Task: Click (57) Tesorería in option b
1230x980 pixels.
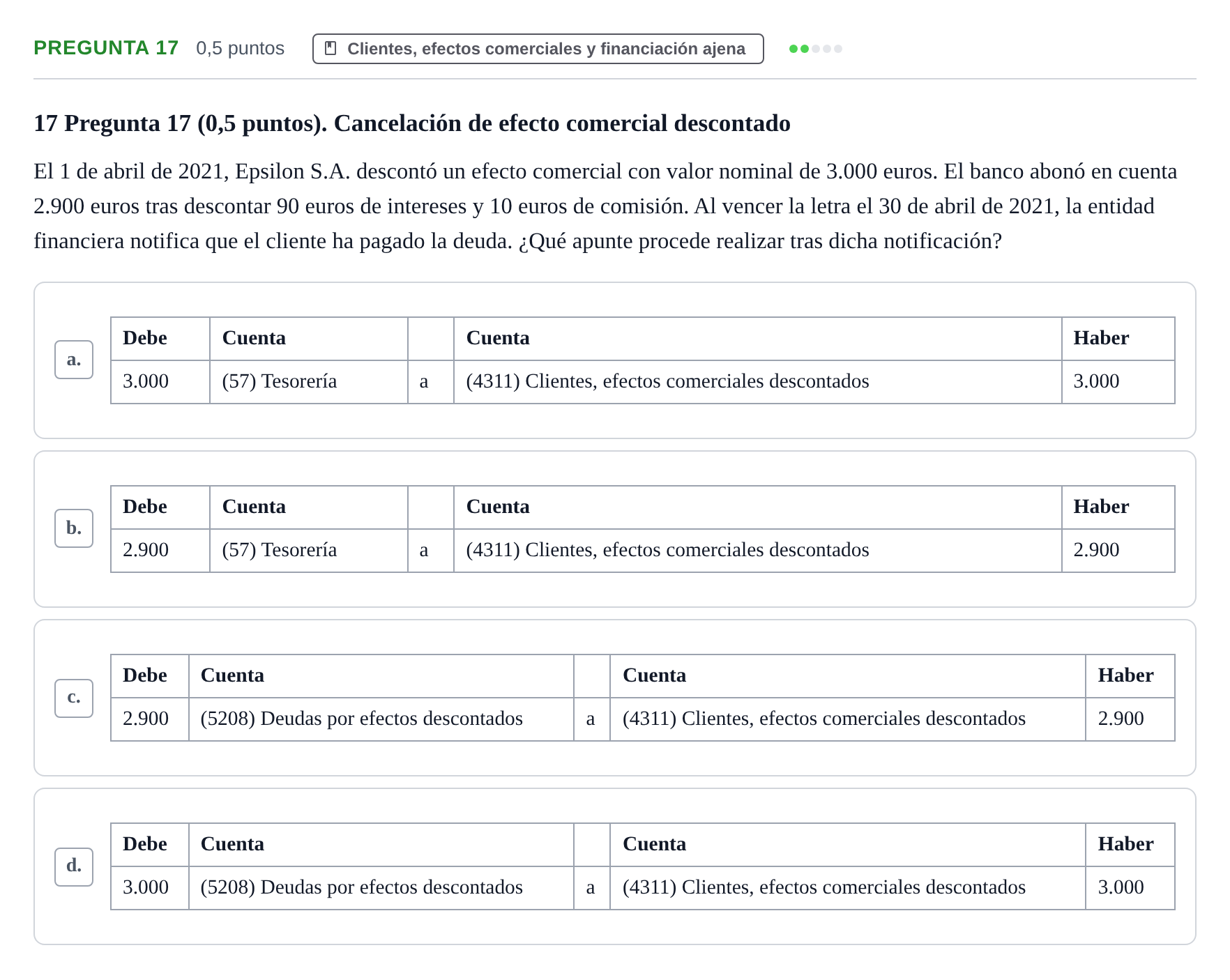Action: coord(309,550)
